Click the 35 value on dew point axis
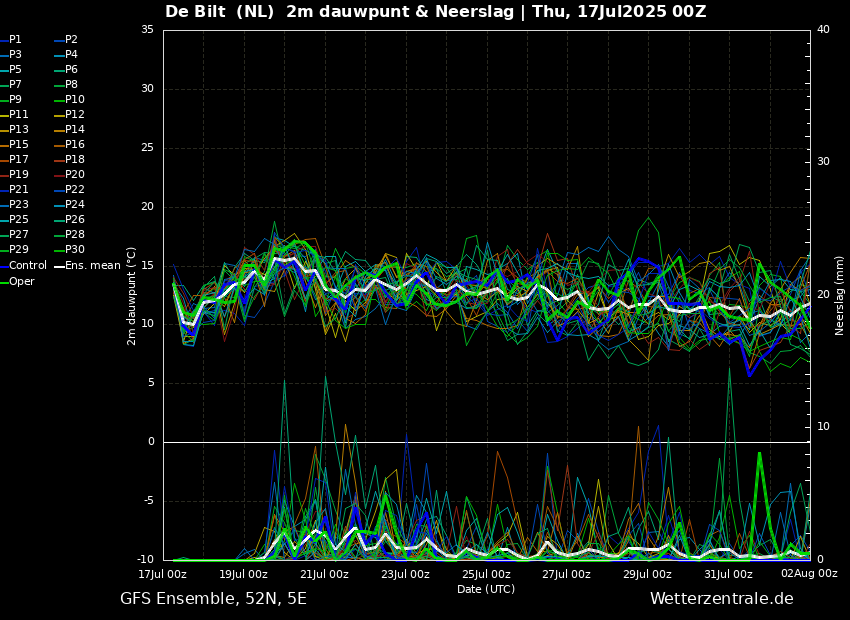This screenshot has height=620, width=850. [147, 30]
